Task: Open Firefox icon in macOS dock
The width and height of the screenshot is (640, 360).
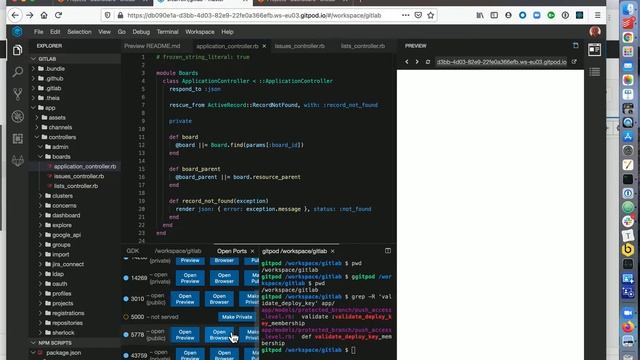Action: click(628, 327)
